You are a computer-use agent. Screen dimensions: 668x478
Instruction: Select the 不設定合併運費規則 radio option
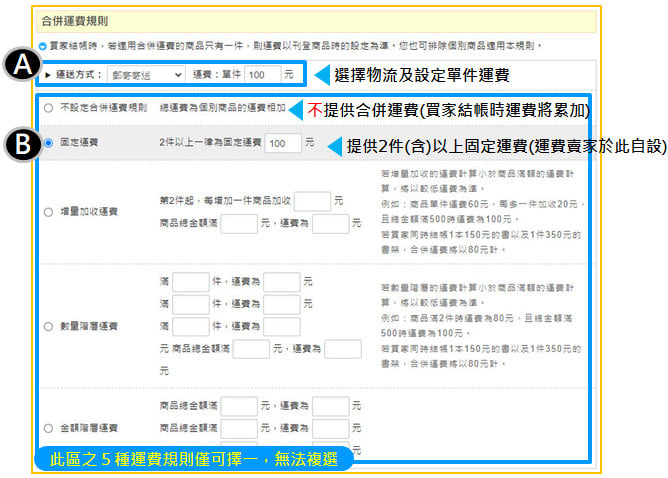coord(48,106)
